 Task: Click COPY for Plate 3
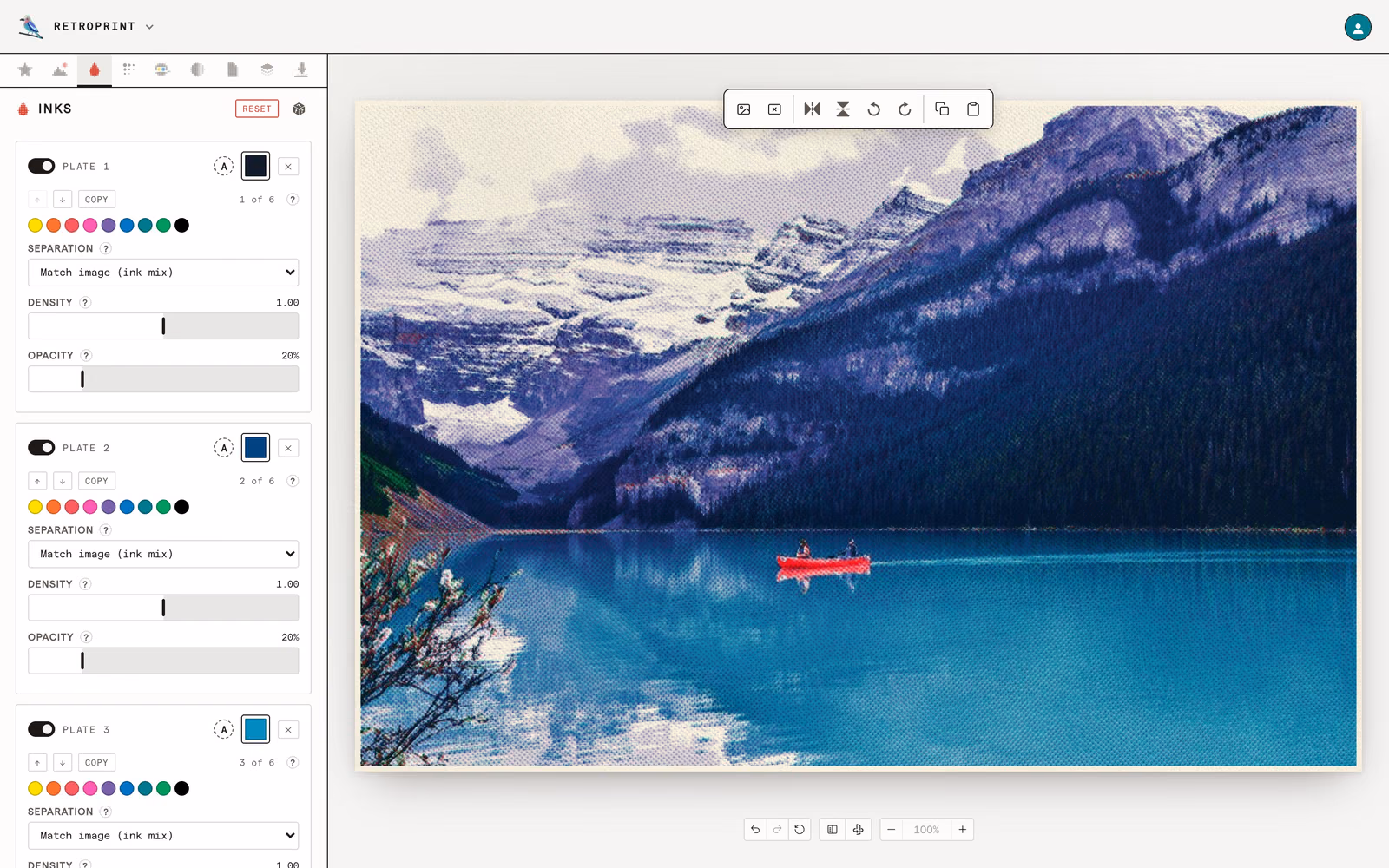(x=96, y=763)
